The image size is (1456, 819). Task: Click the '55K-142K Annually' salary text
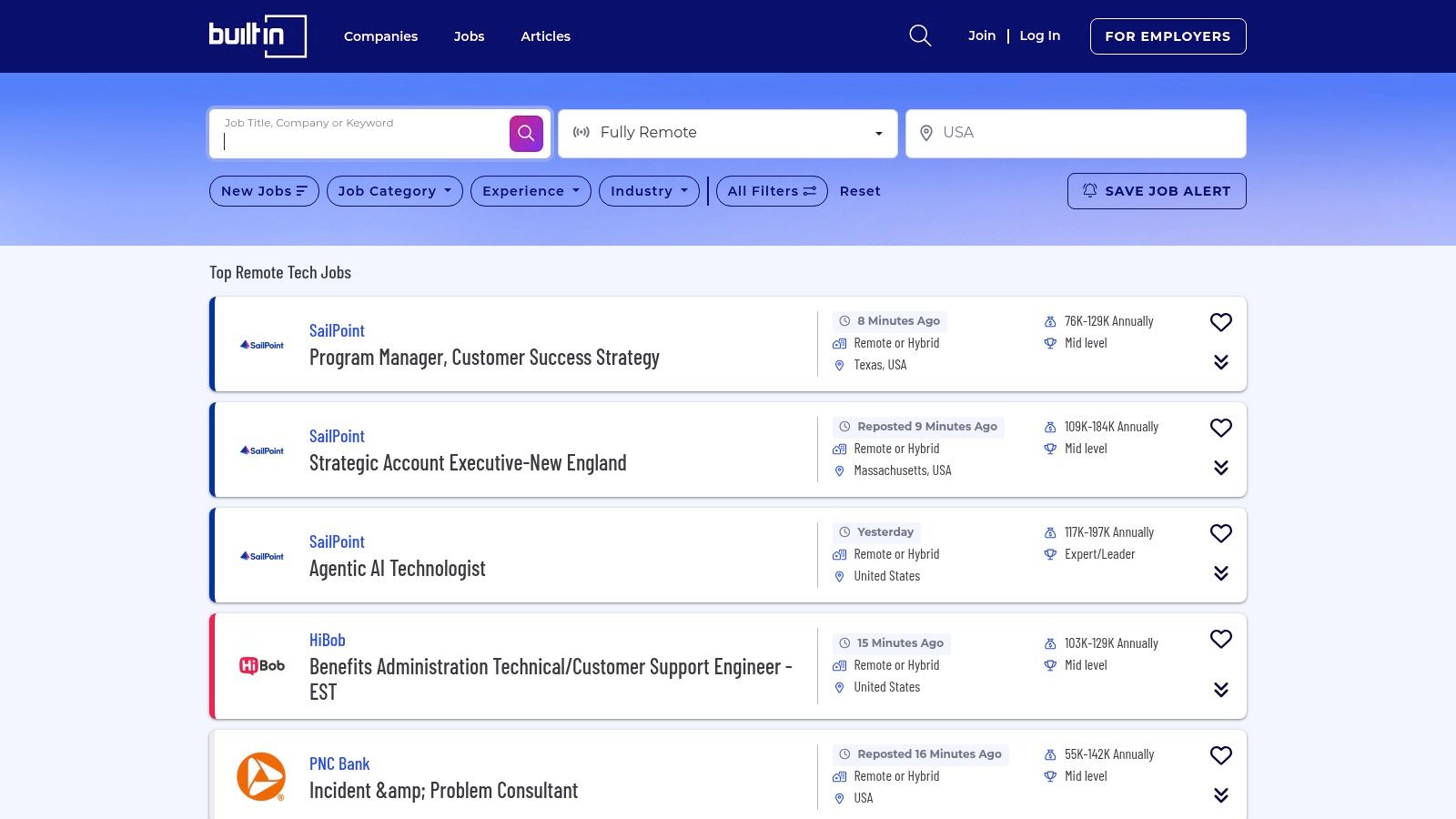coord(1109,754)
